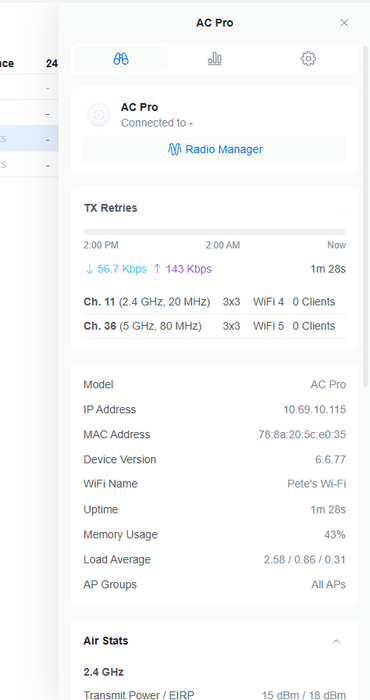
Task: Click WiFi name Pete's Wi-Fi
Action: pyautogui.click(x=316, y=484)
